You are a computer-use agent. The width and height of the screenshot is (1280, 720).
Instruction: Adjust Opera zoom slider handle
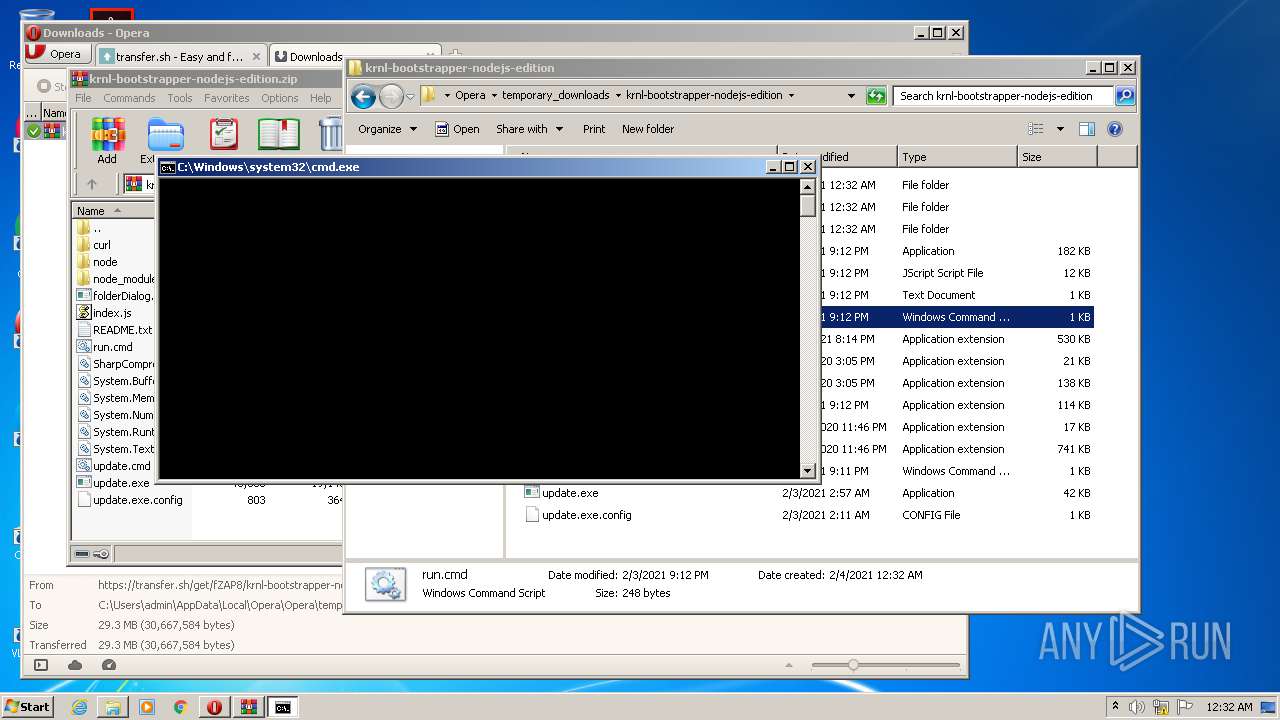tap(853, 665)
